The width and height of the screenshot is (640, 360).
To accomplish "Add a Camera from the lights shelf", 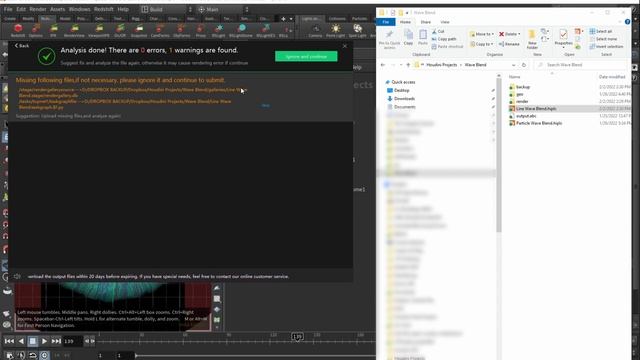I will 315,31.
